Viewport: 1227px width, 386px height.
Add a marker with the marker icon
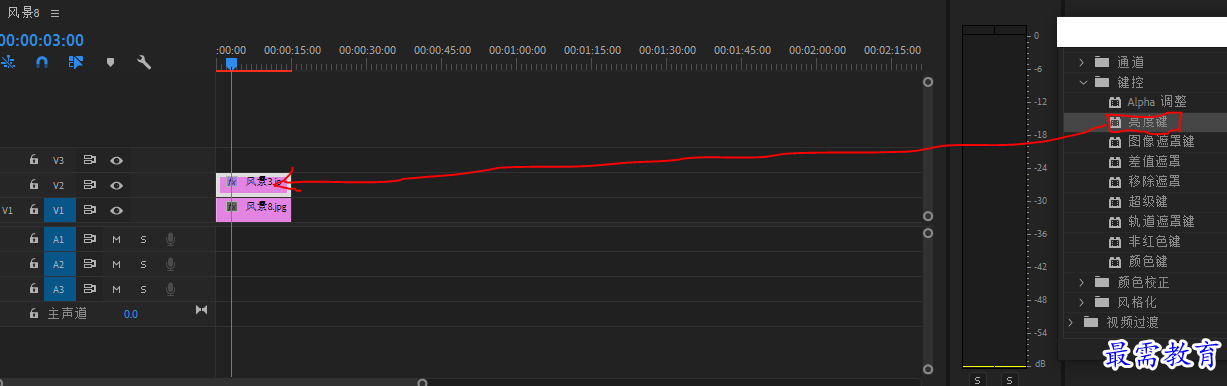110,62
